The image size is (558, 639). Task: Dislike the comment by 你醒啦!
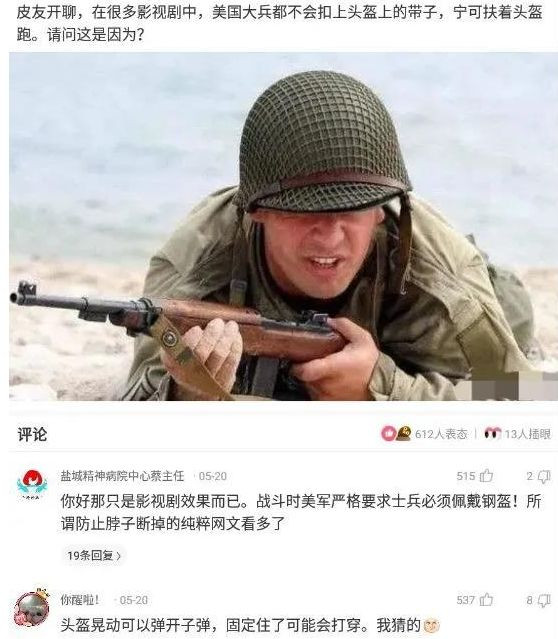coord(545,601)
